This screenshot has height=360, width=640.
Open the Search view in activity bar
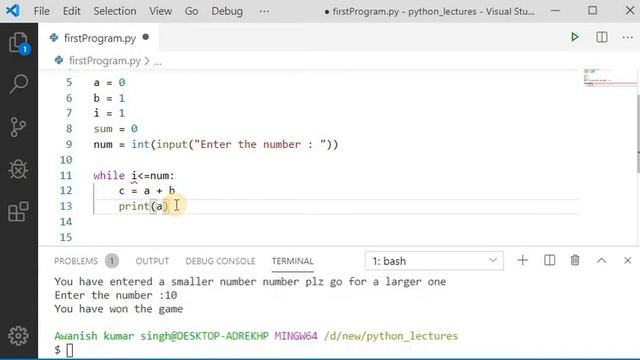pos(19,84)
